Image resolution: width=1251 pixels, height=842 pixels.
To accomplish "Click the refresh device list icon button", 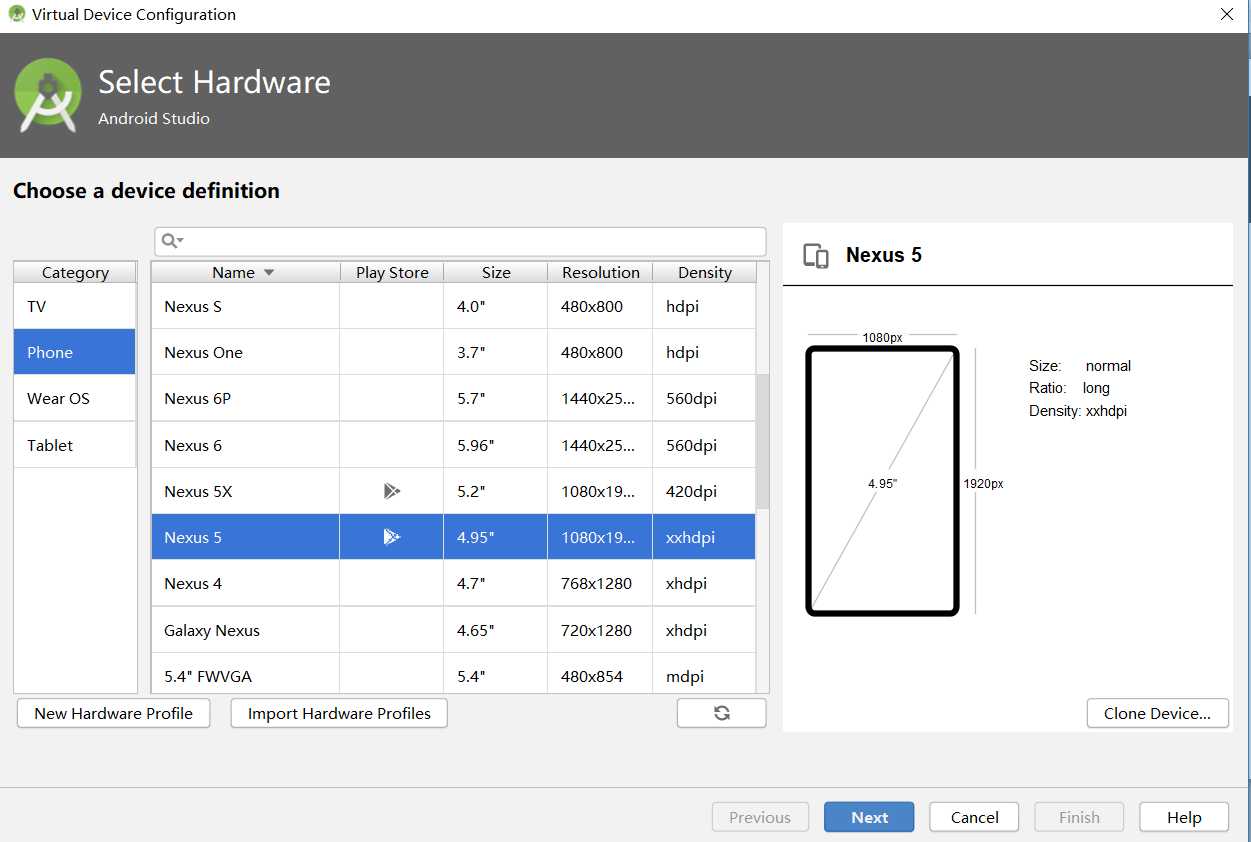I will [x=721, y=713].
